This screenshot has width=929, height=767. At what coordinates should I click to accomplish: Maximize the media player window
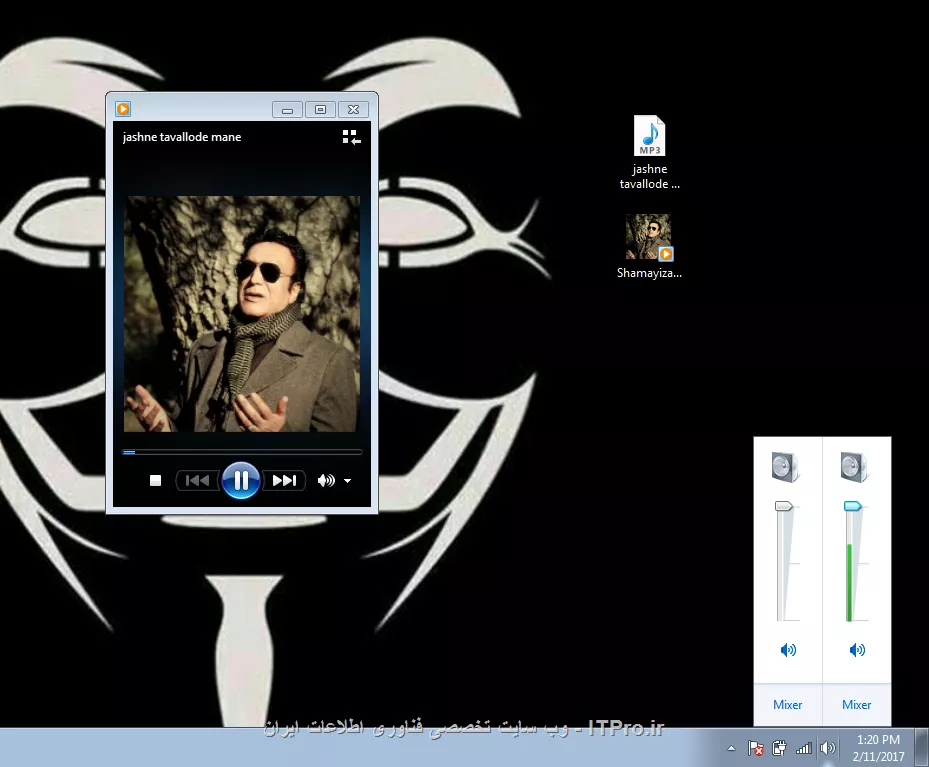click(x=321, y=110)
